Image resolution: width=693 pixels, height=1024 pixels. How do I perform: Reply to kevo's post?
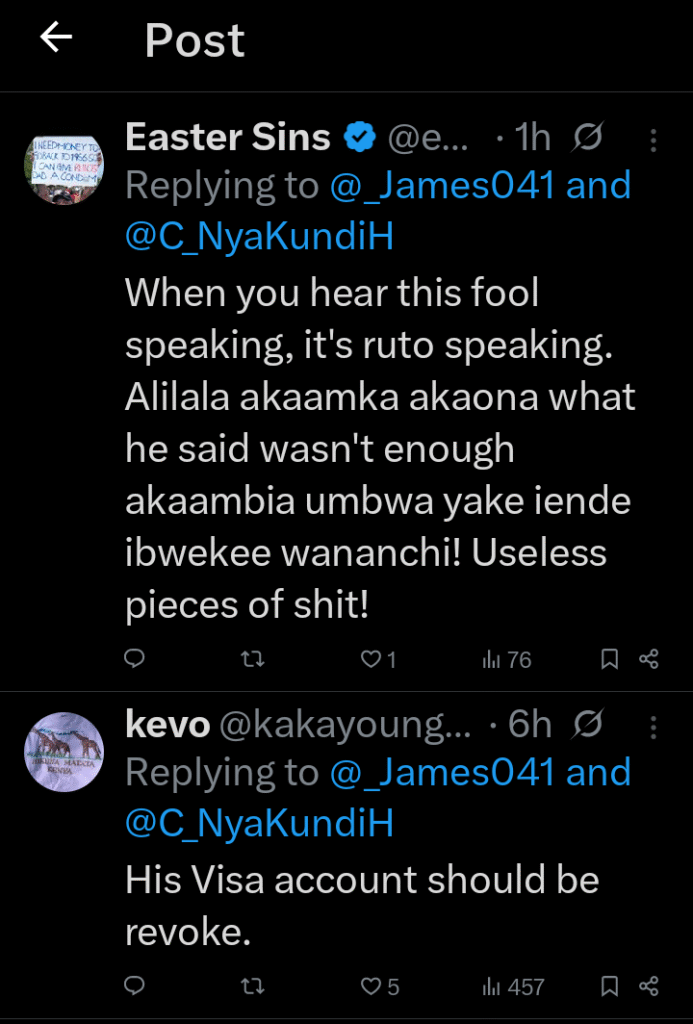[135, 986]
